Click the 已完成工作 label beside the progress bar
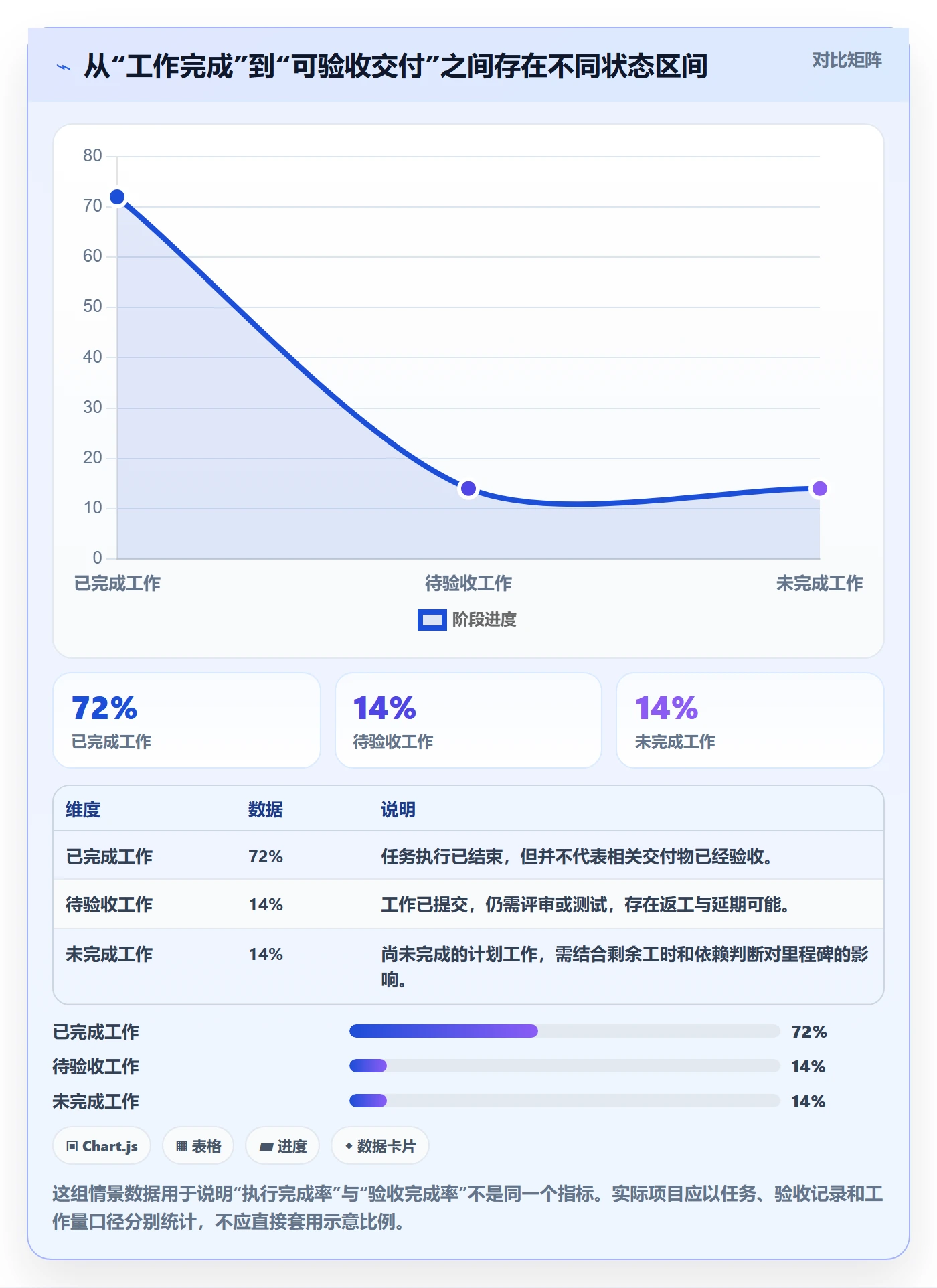 click(96, 1032)
